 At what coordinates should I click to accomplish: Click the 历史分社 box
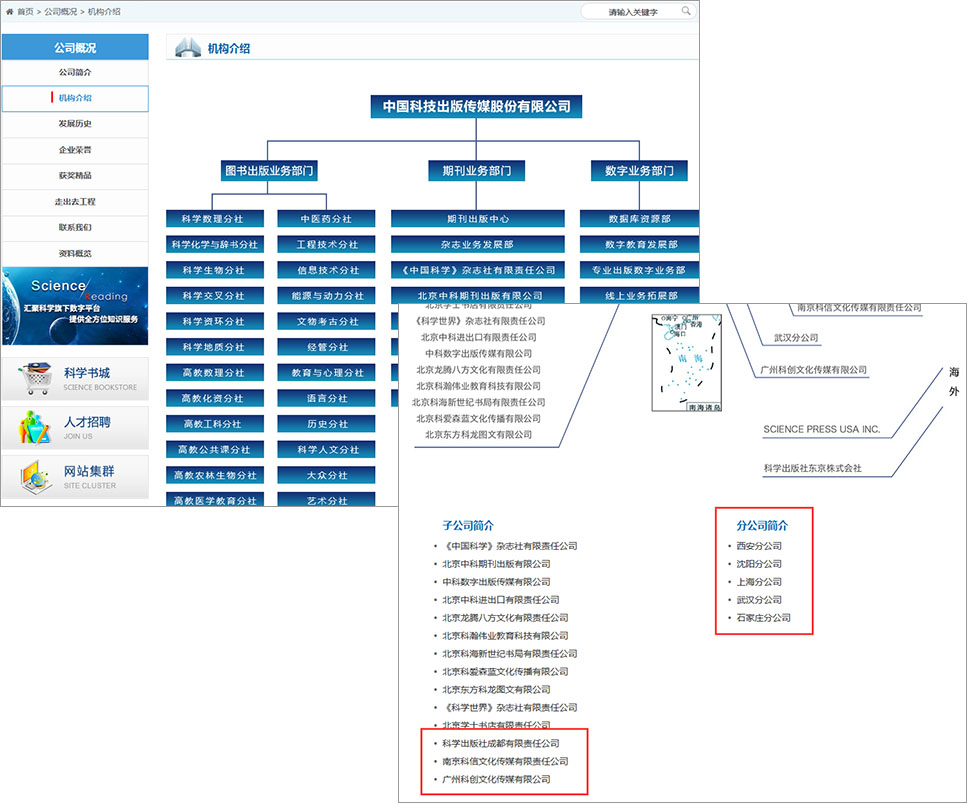coord(326,424)
